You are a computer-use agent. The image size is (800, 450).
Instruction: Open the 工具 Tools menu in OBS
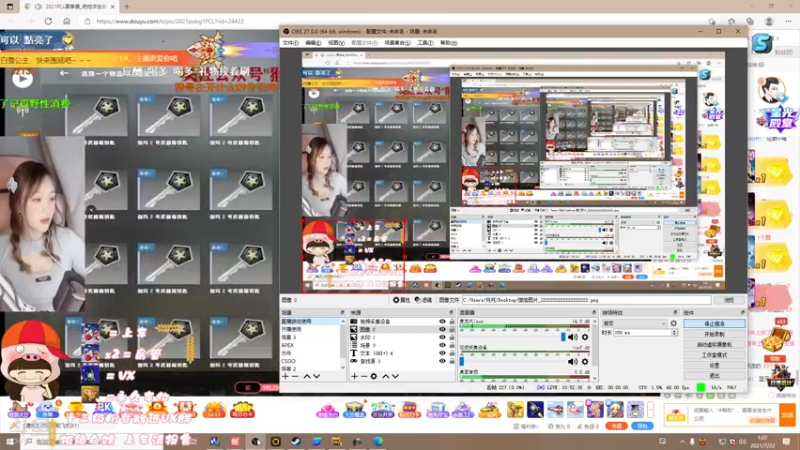pos(425,43)
